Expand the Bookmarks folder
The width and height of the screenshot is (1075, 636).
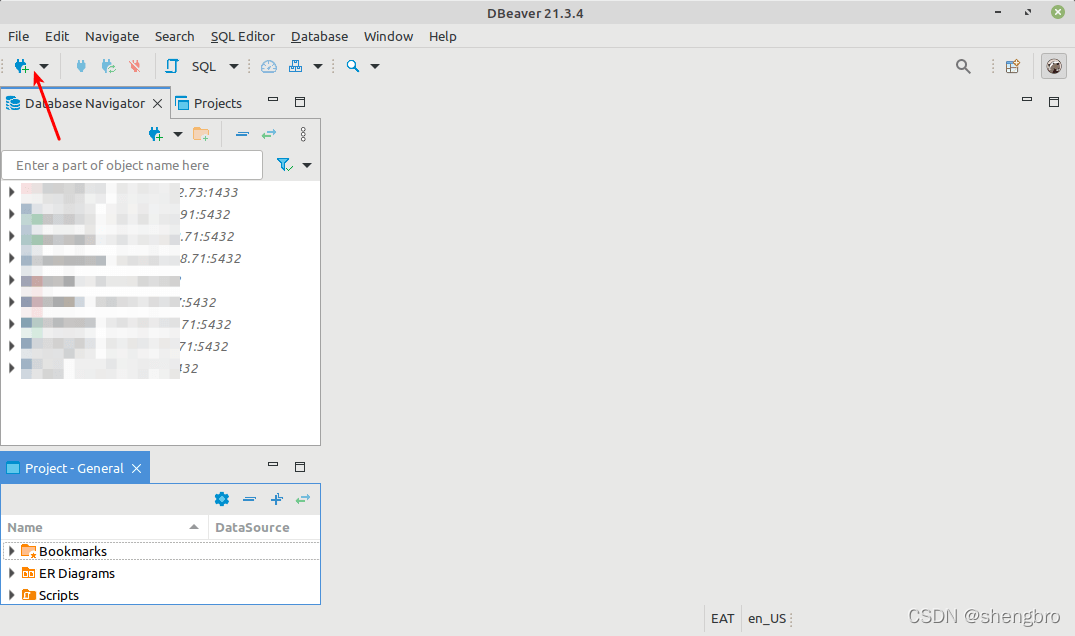pyautogui.click(x=11, y=551)
